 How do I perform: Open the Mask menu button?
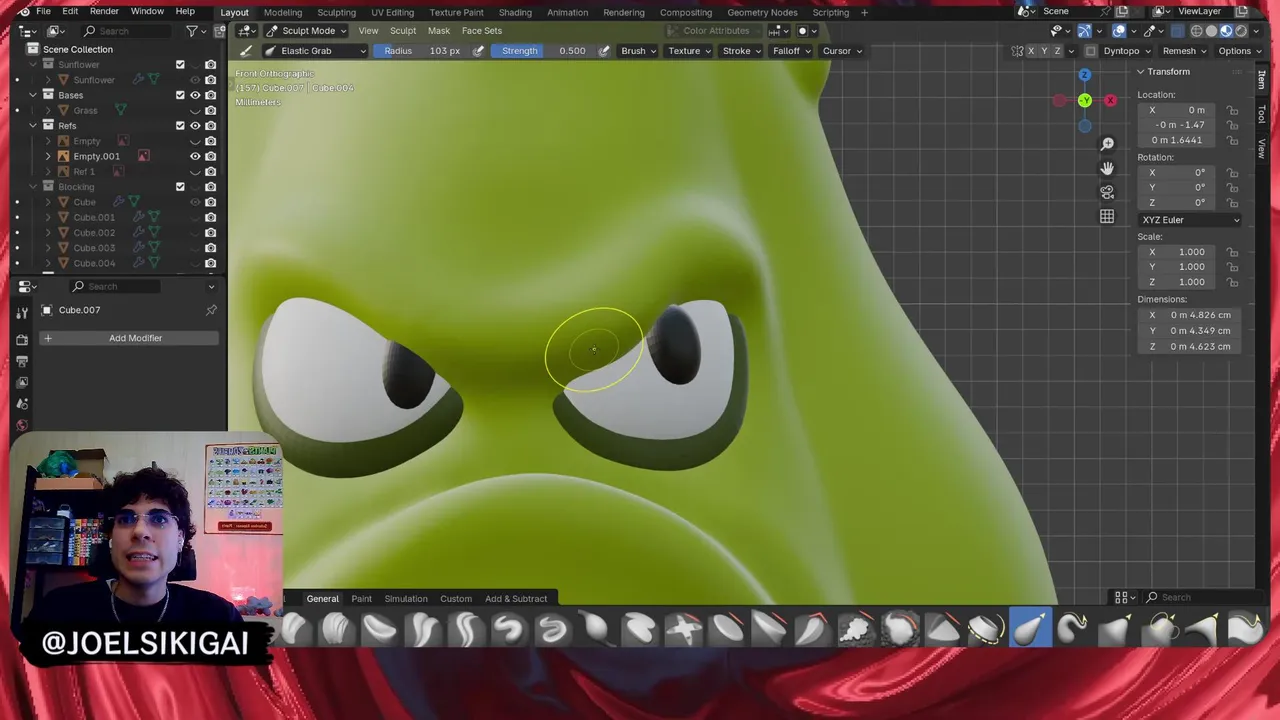(x=439, y=31)
